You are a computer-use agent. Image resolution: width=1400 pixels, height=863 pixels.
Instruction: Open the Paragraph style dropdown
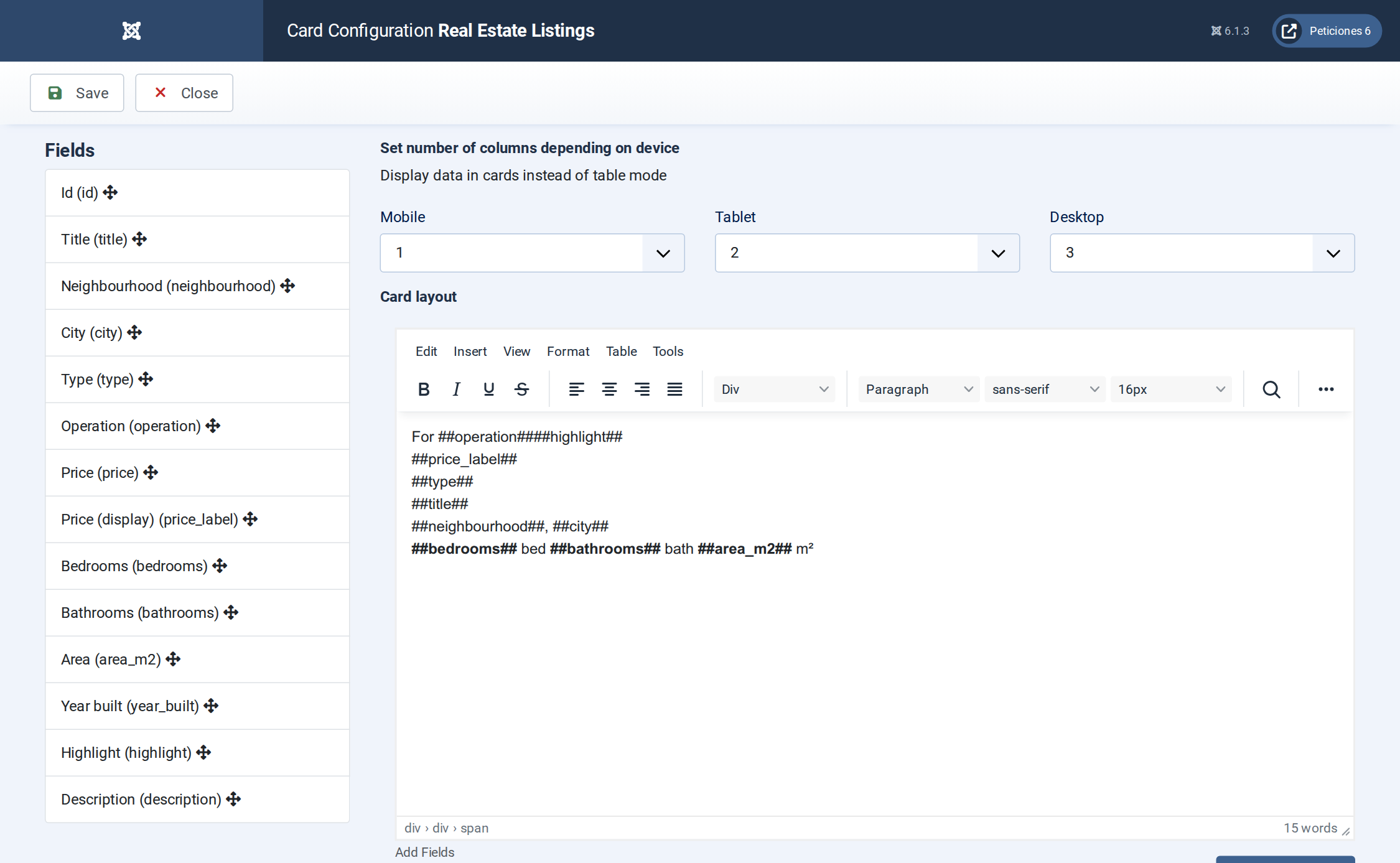tap(919, 390)
